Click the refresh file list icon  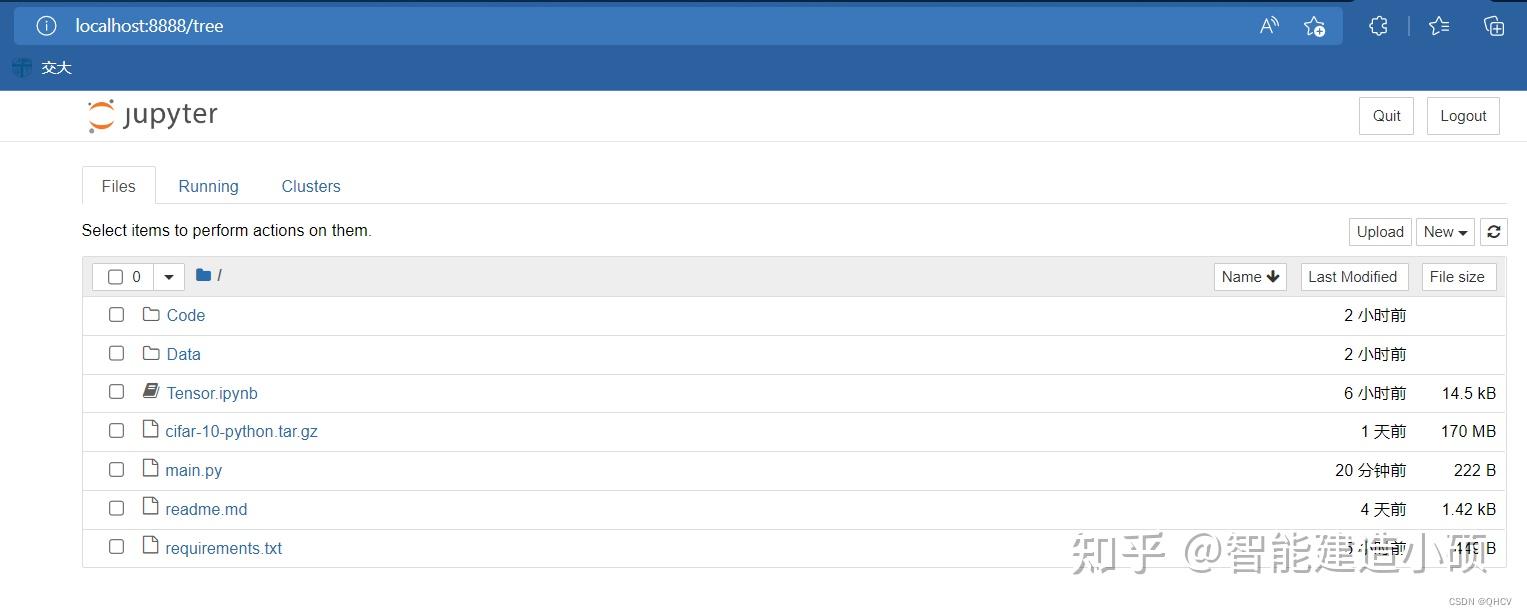click(x=1493, y=232)
